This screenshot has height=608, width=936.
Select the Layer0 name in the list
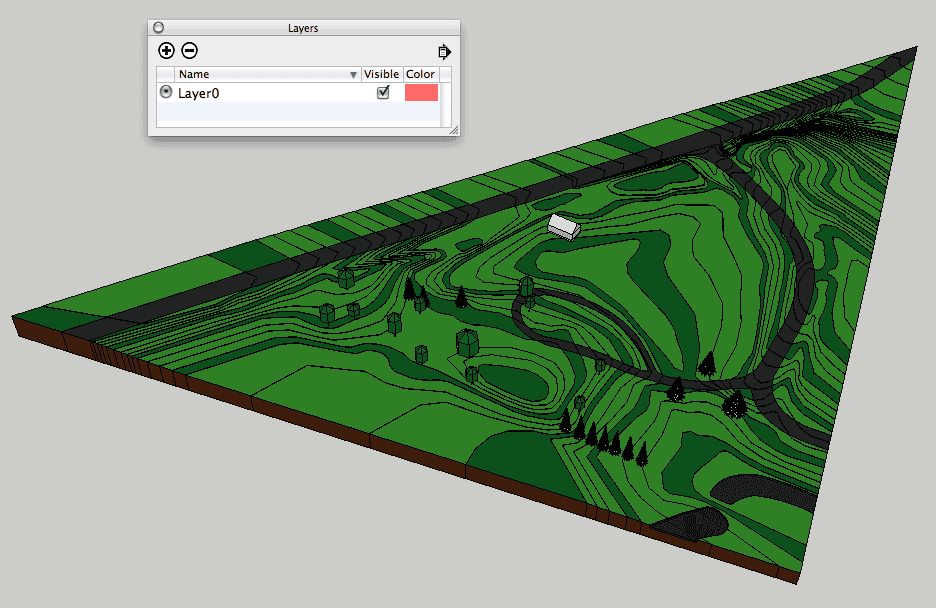pos(198,93)
